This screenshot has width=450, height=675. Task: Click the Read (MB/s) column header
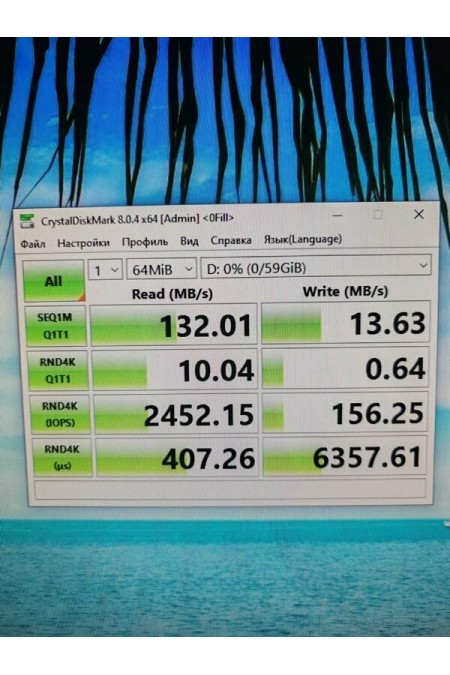pos(172,294)
